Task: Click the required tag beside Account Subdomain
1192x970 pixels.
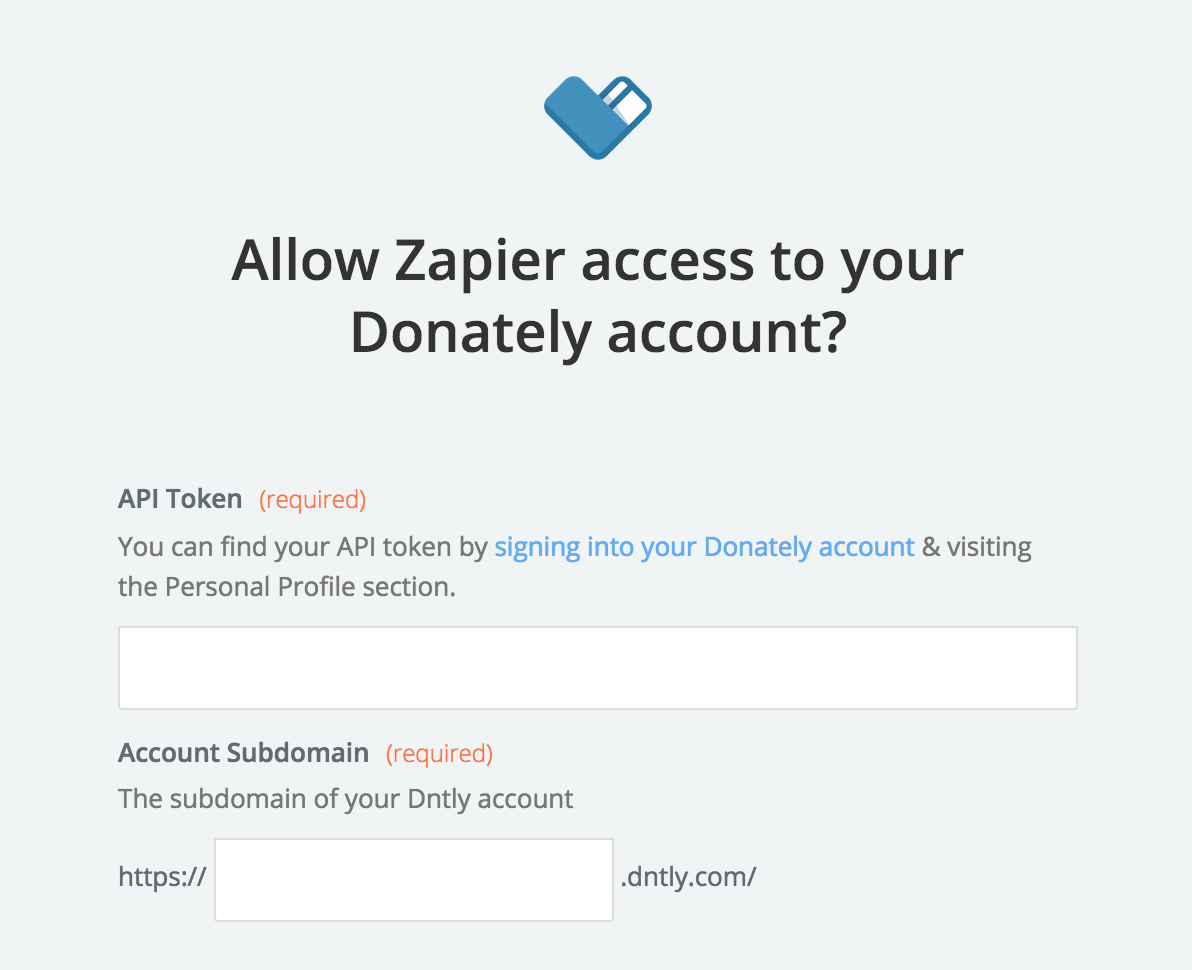Action: pos(439,753)
